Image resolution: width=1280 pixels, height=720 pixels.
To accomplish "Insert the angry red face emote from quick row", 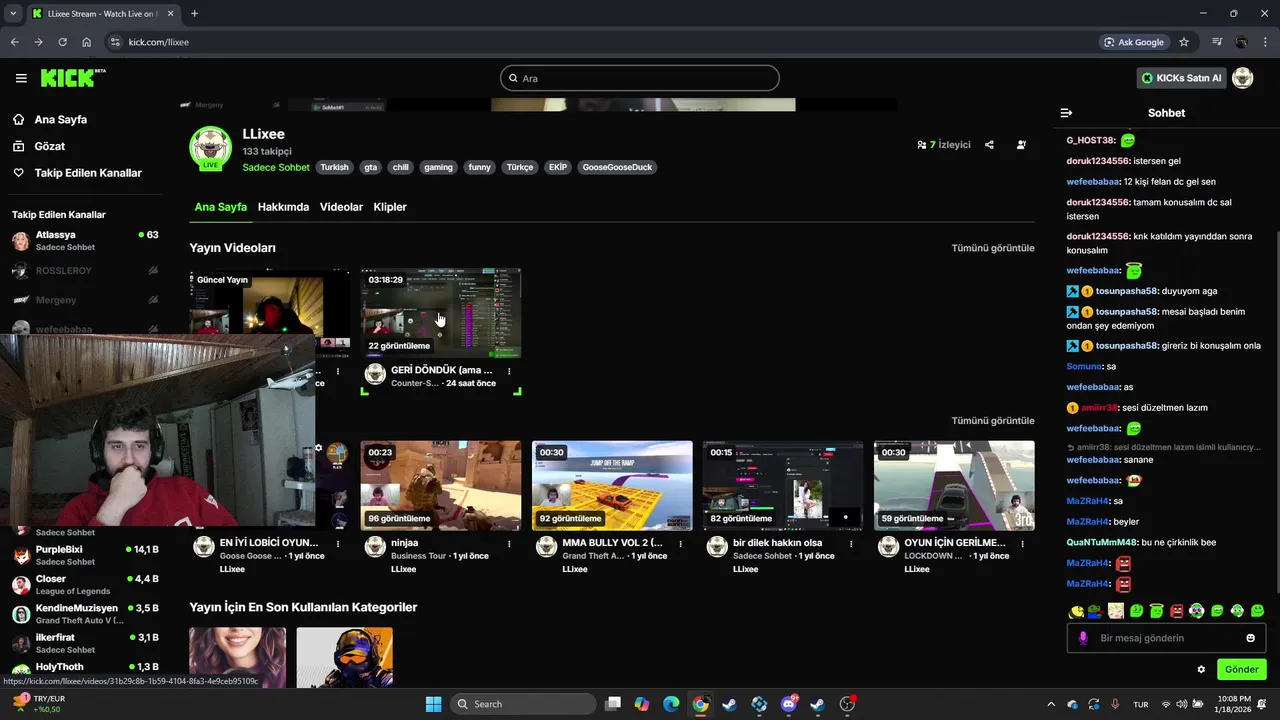I will point(1177,611).
